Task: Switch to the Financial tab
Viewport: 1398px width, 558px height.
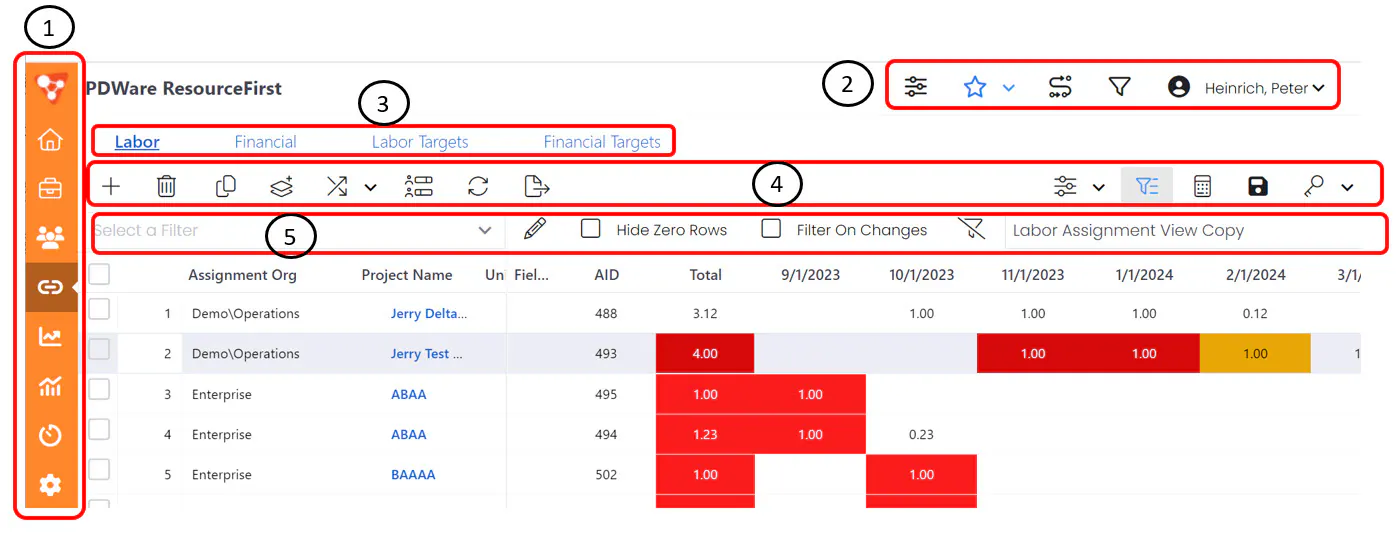Action: point(265,142)
